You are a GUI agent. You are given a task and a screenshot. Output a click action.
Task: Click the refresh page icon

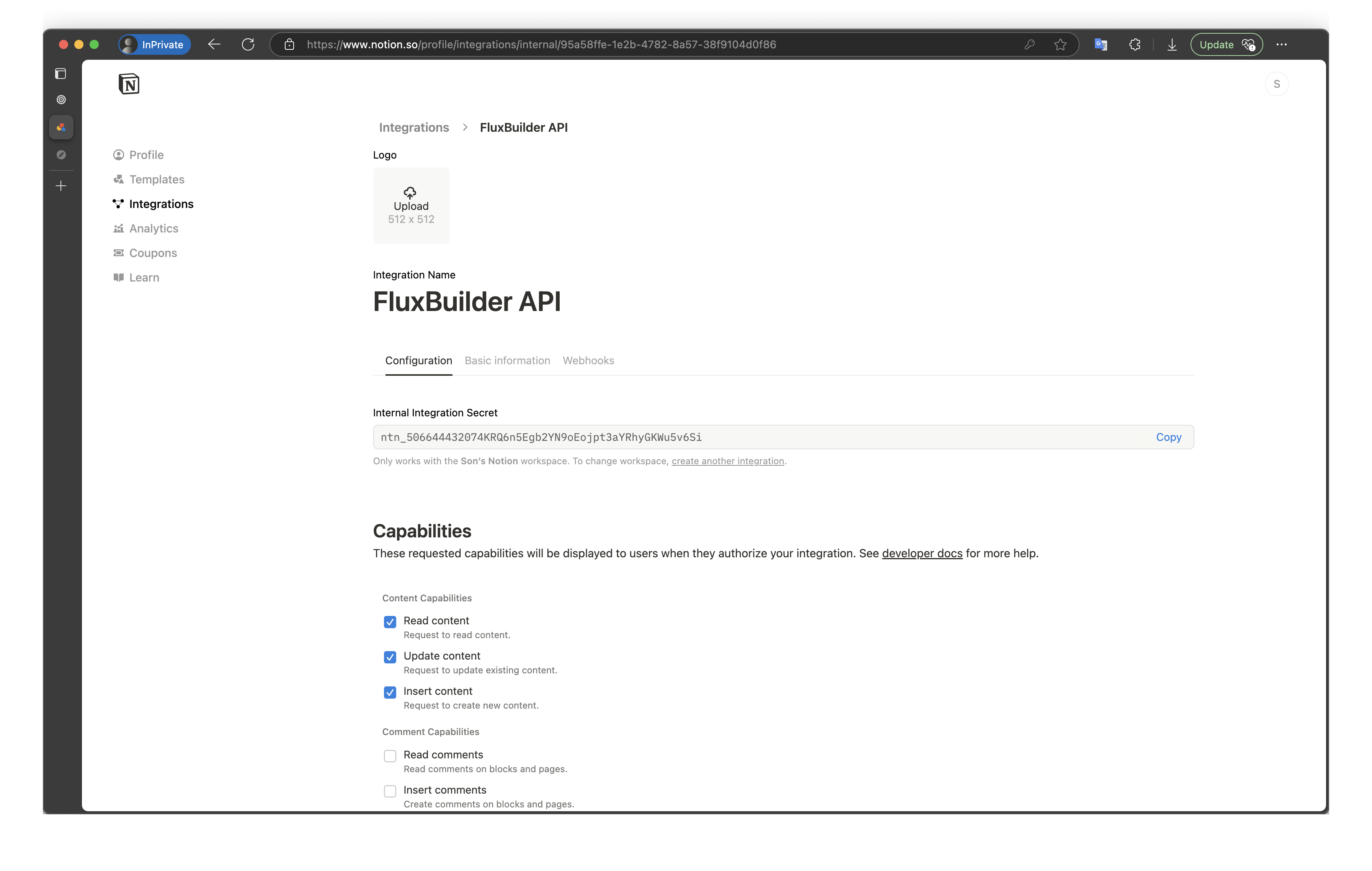coord(248,44)
